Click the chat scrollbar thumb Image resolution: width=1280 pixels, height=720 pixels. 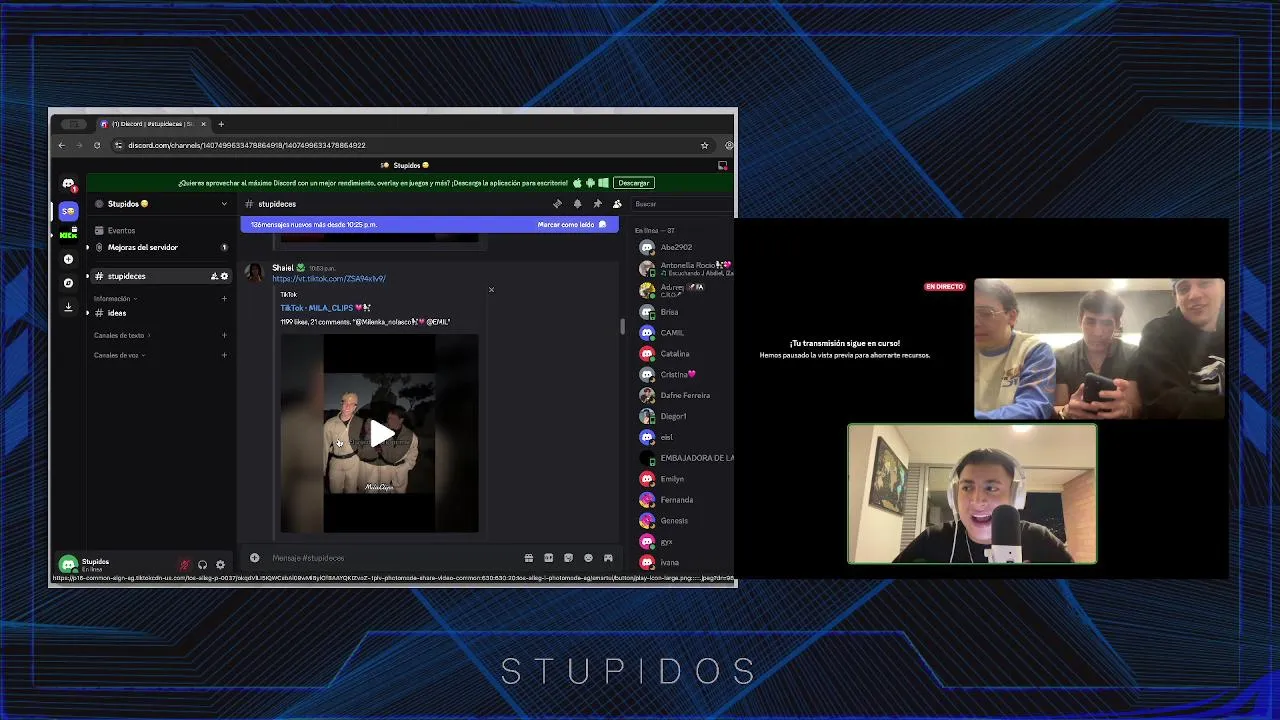(x=622, y=326)
